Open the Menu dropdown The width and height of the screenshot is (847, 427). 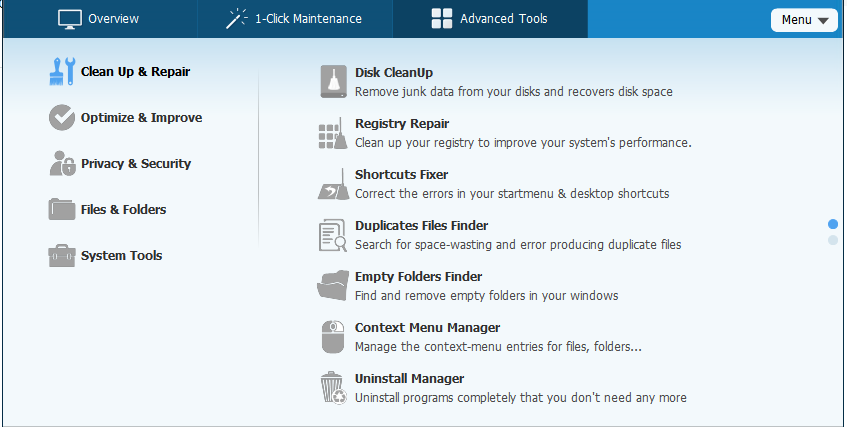[804, 20]
